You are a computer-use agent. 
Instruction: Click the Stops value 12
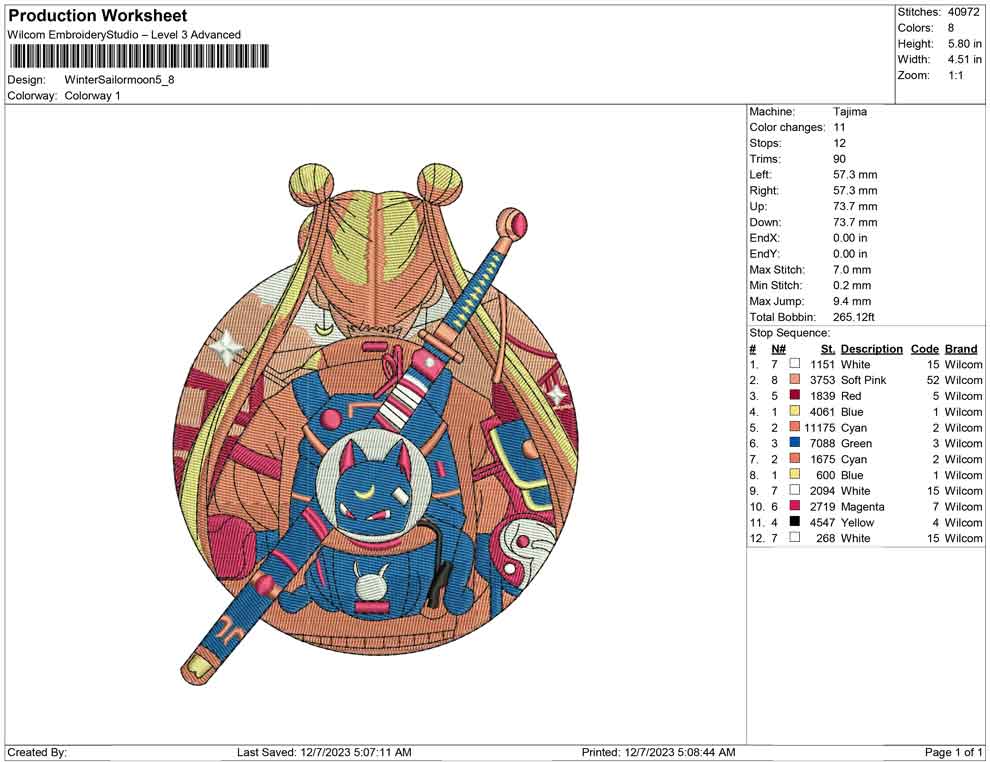click(x=839, y=143)
